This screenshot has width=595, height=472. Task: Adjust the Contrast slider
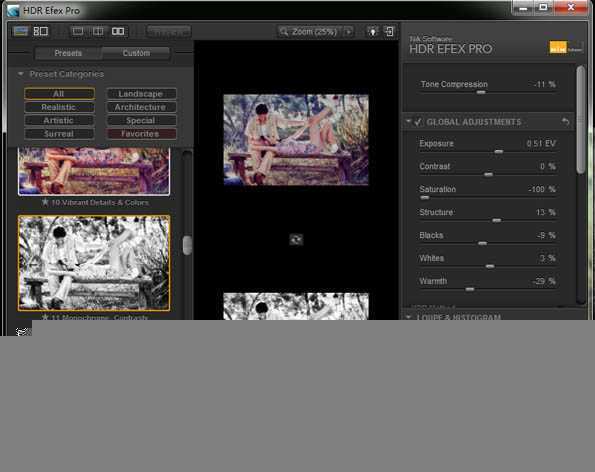[x=488, y=175]
